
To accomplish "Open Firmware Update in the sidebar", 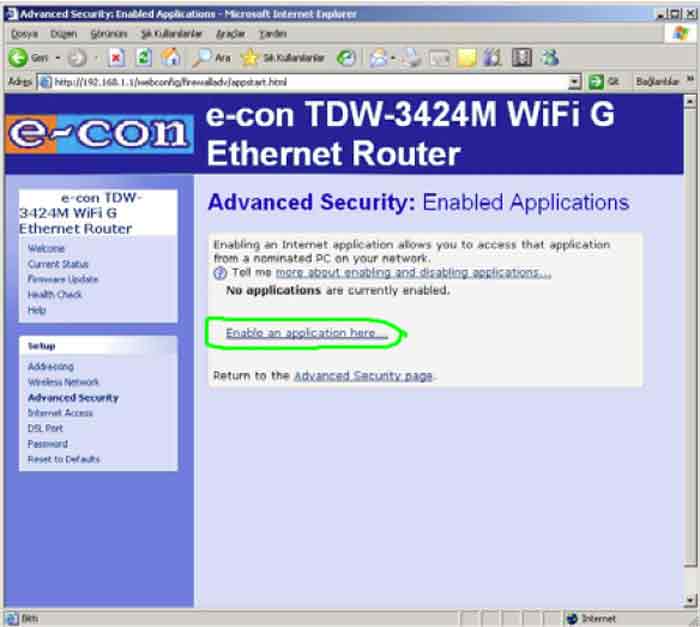I will coord(63,280).
